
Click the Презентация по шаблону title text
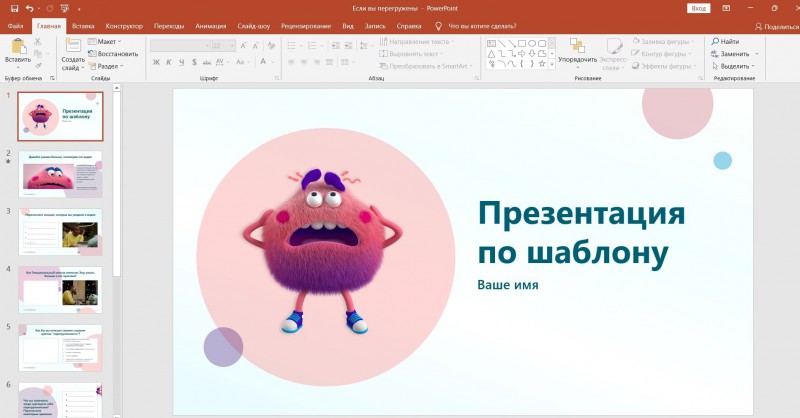pyautogui.click(x=581, y=233)
